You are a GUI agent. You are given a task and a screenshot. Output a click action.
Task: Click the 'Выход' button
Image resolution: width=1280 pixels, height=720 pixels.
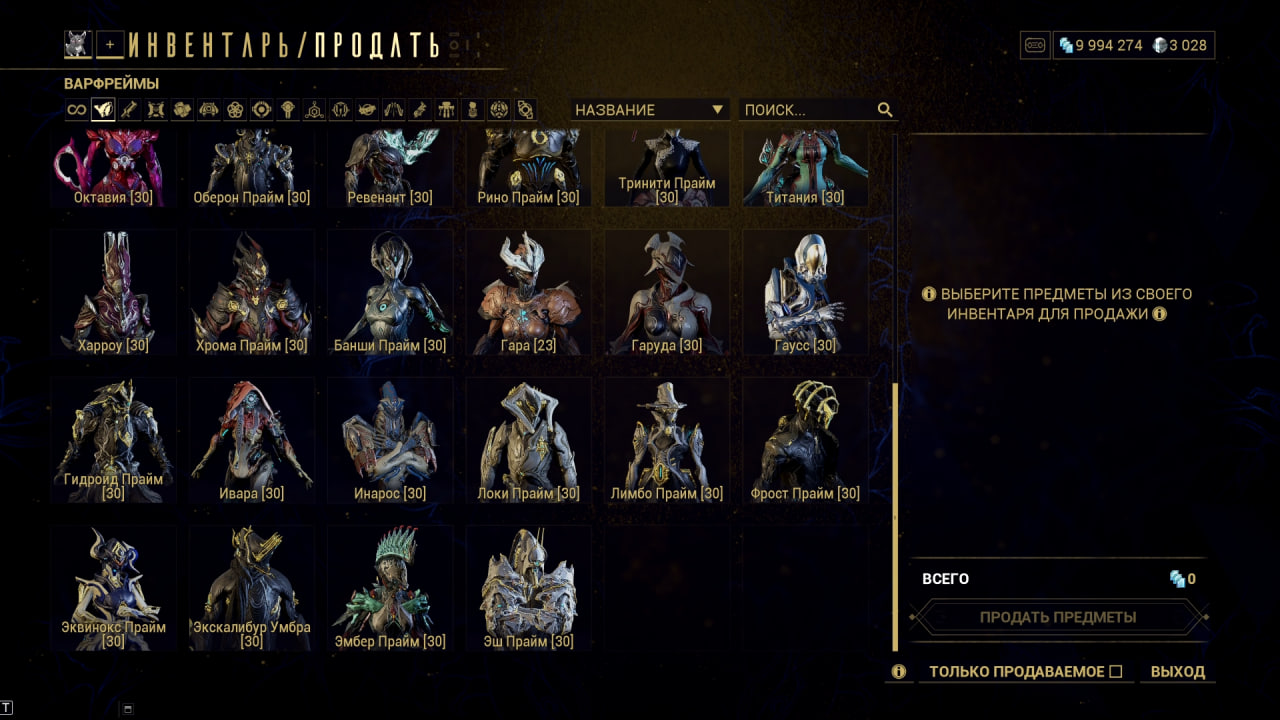[1178, 672]
